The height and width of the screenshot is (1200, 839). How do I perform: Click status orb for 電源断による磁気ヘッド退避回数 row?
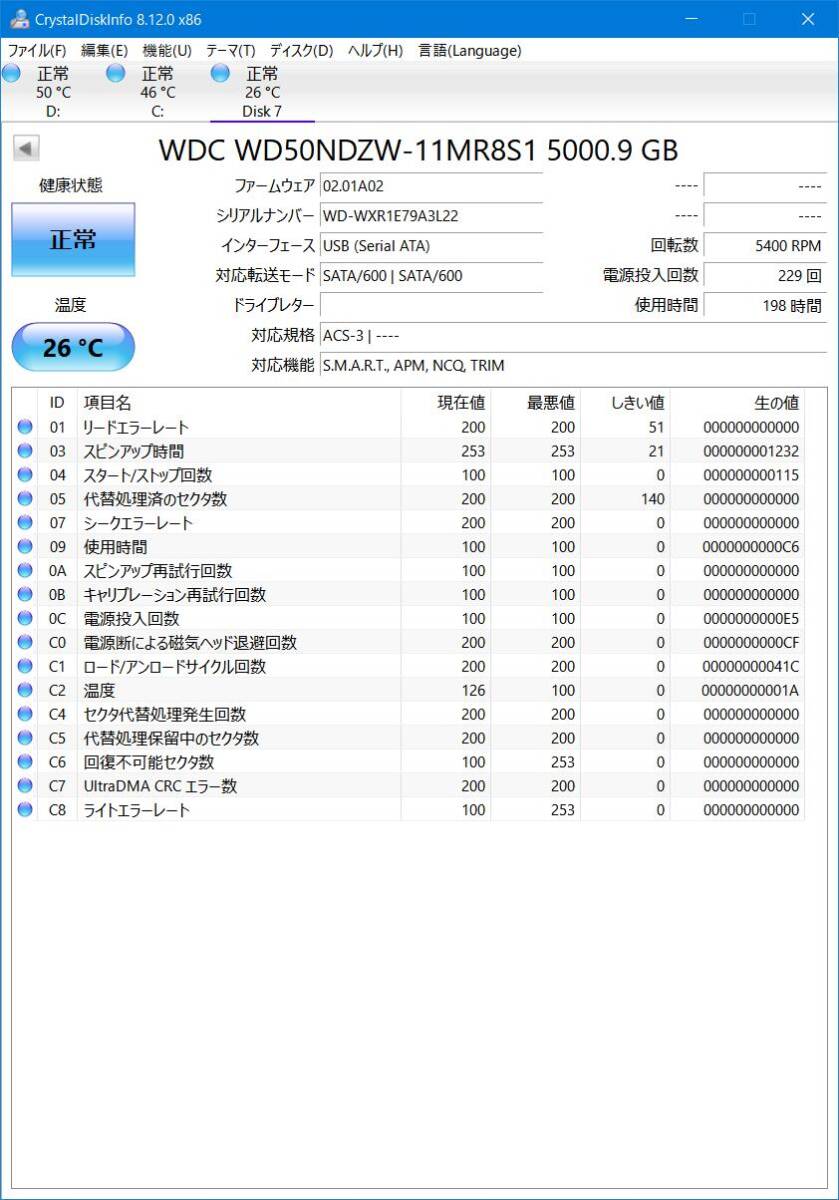pyautogui.click(x=25, y=643)
